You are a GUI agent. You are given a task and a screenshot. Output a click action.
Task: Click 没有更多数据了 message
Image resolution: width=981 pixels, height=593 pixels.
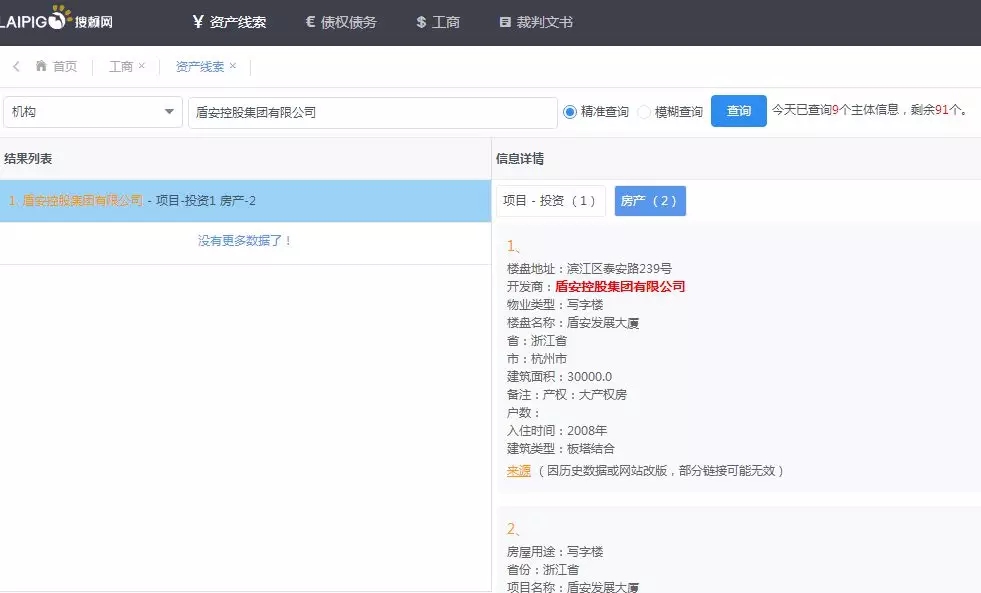(245, 241)
